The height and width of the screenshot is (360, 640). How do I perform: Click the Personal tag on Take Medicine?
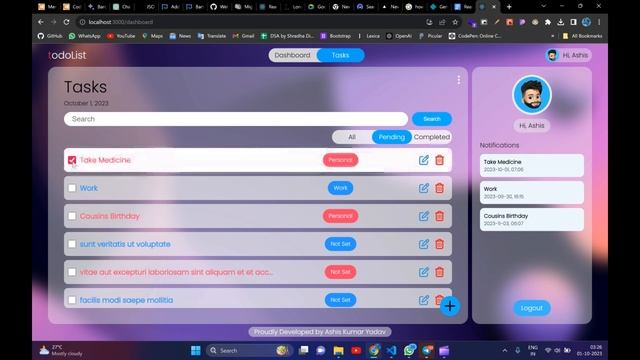(340, 160)
